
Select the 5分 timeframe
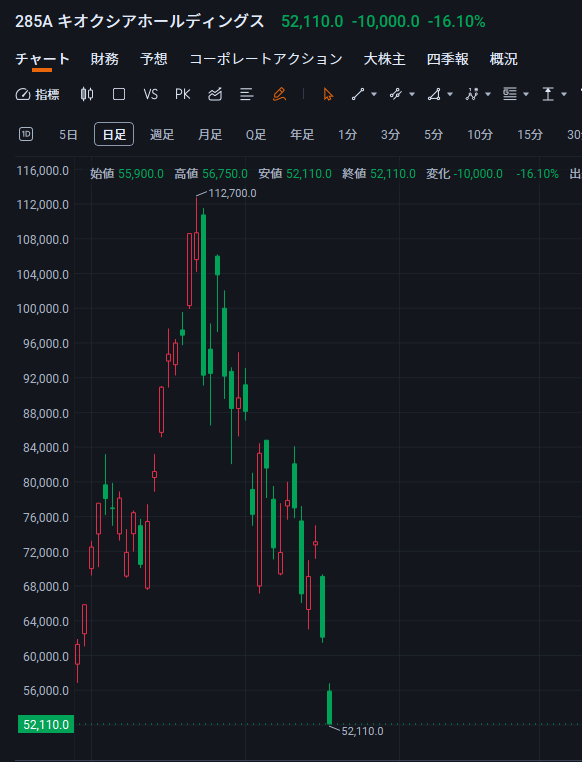pyautogui.click(x=433, y=135)
